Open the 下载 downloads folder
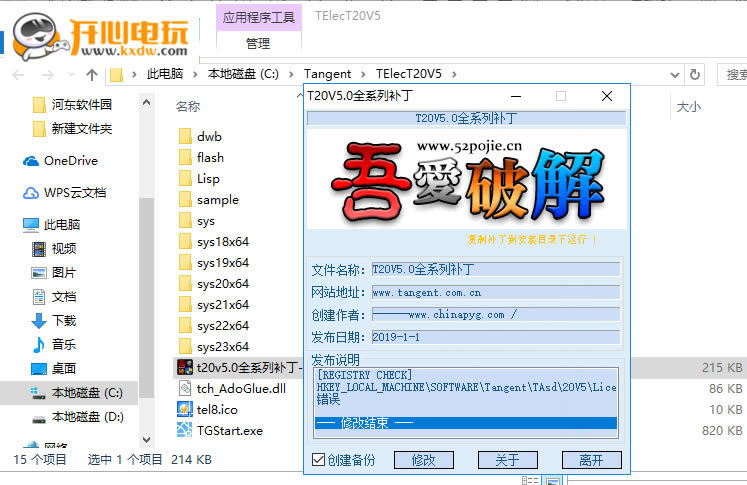The width and height of the screenshot is (747, 485). (64, 320)
